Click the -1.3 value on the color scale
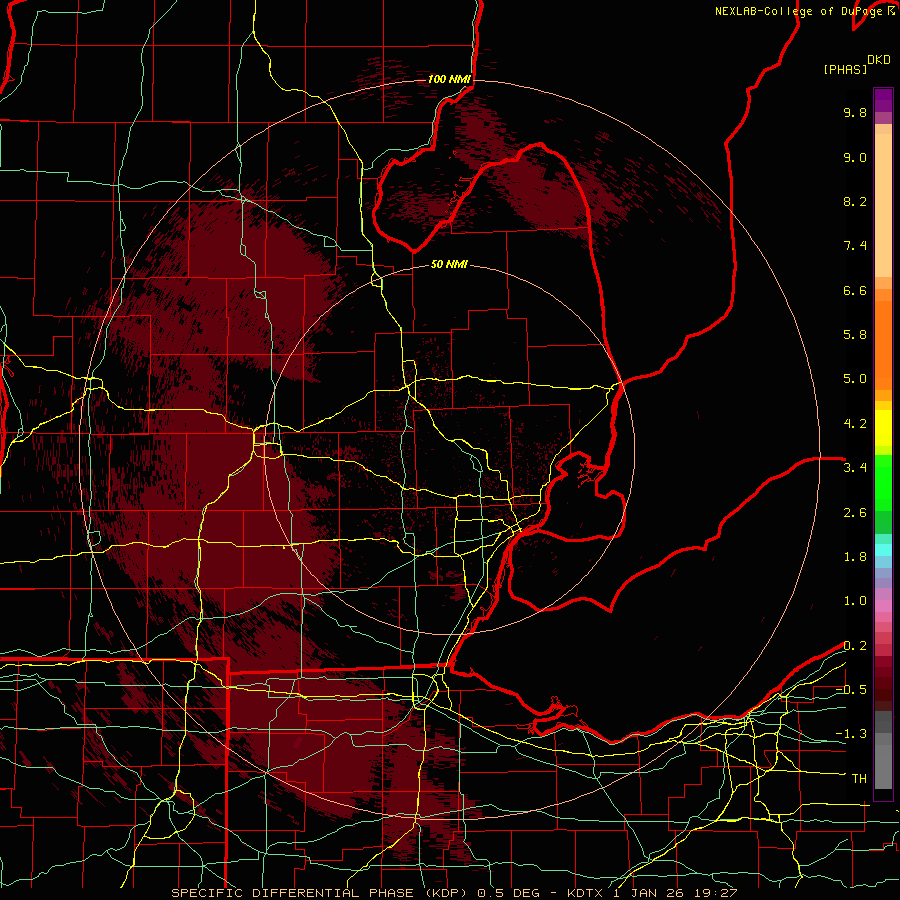This screenshot has height=900, width=900. point(851,734)
